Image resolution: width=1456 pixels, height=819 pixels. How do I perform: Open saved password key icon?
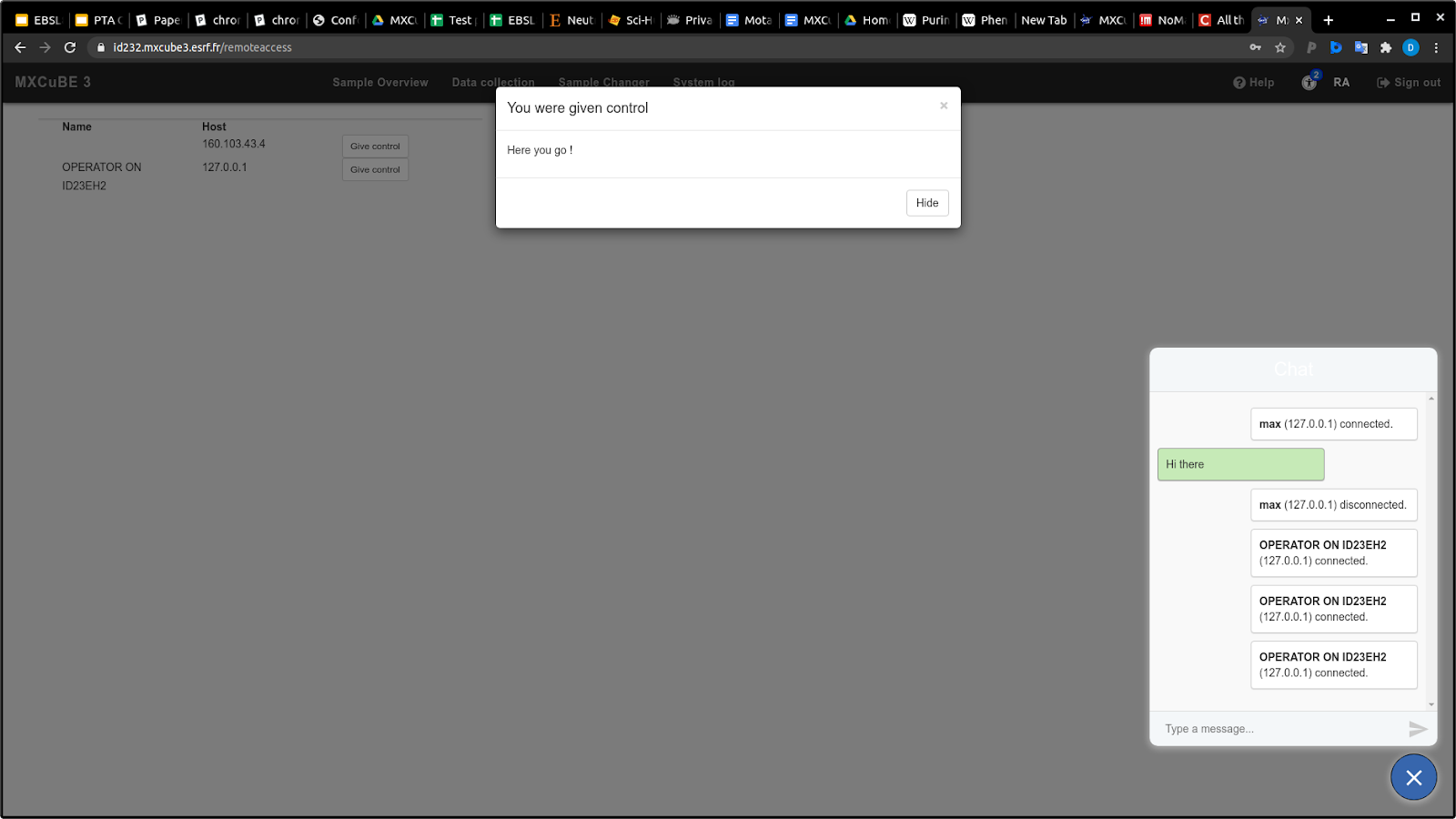[1256, 47]
